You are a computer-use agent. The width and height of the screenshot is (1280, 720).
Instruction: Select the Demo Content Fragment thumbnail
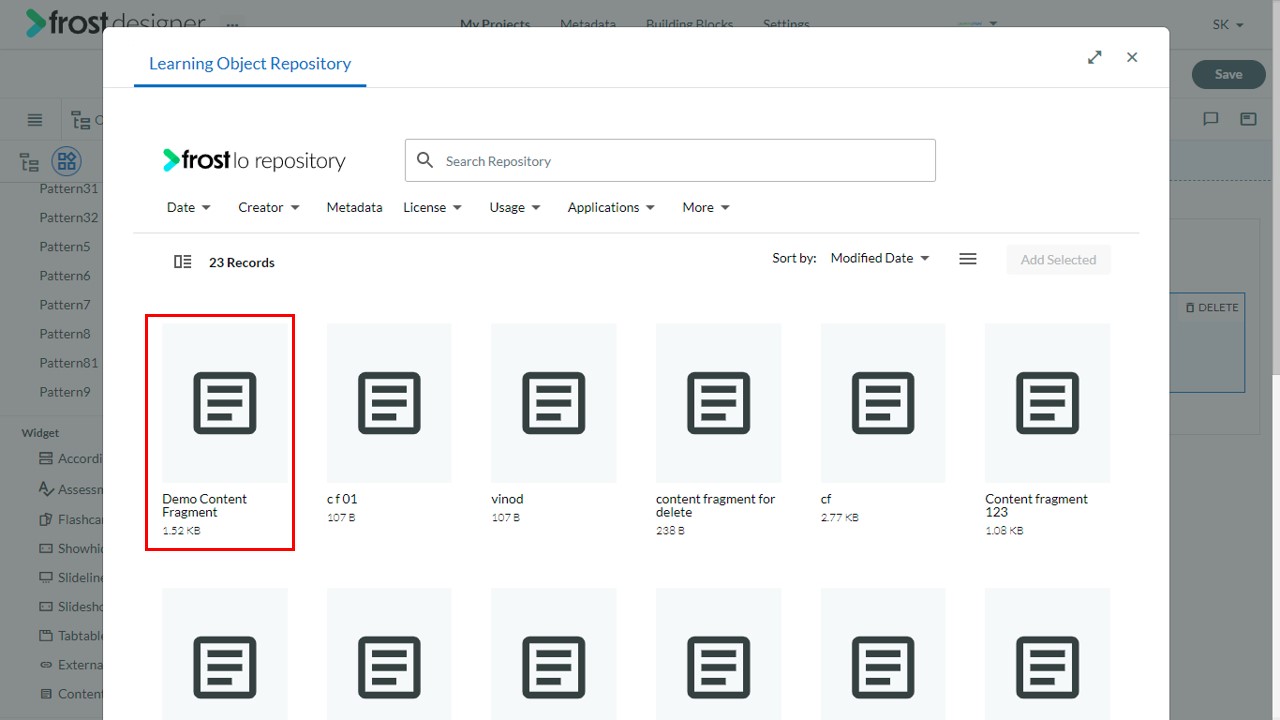(x=225, y=403)
